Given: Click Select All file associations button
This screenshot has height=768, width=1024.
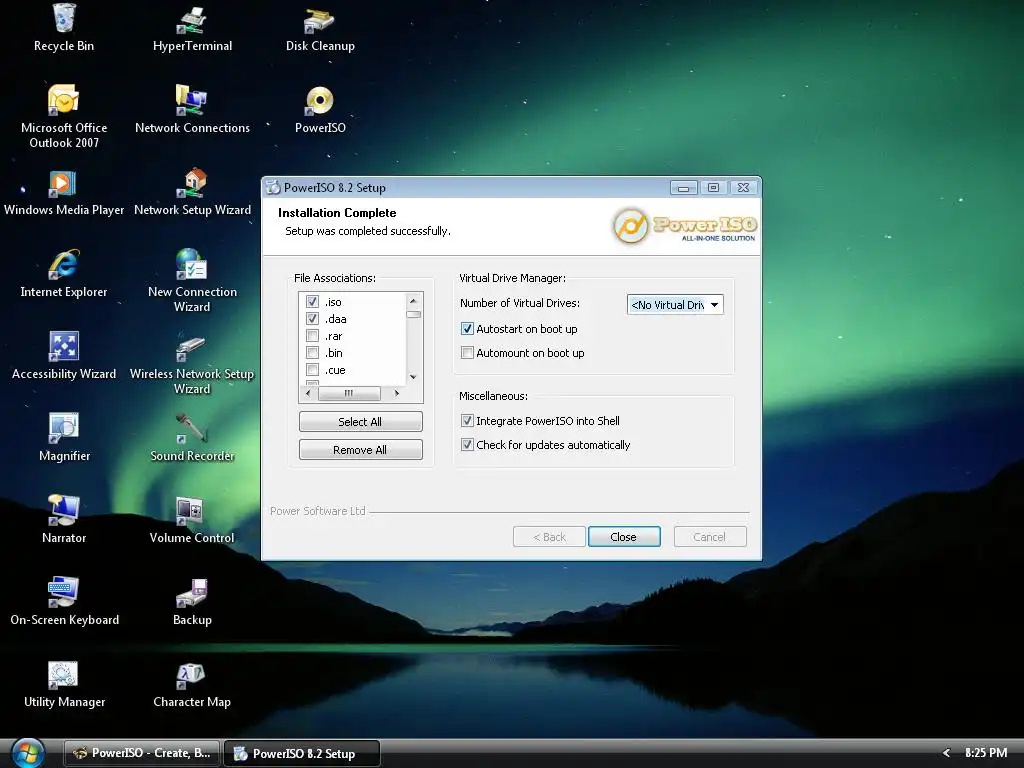Looking at the screenshot, I should coord(360,422).
